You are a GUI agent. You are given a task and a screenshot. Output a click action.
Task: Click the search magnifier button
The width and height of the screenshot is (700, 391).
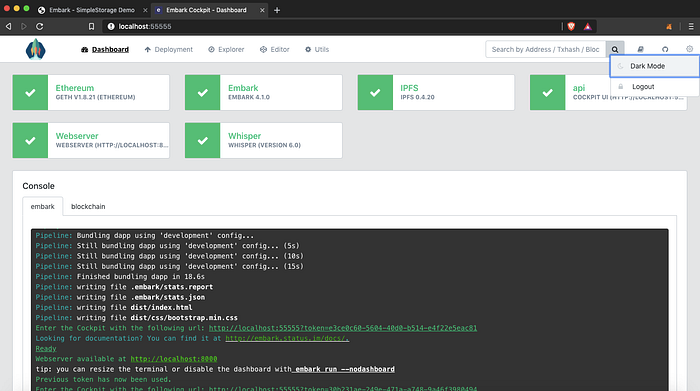coord(615,50)
